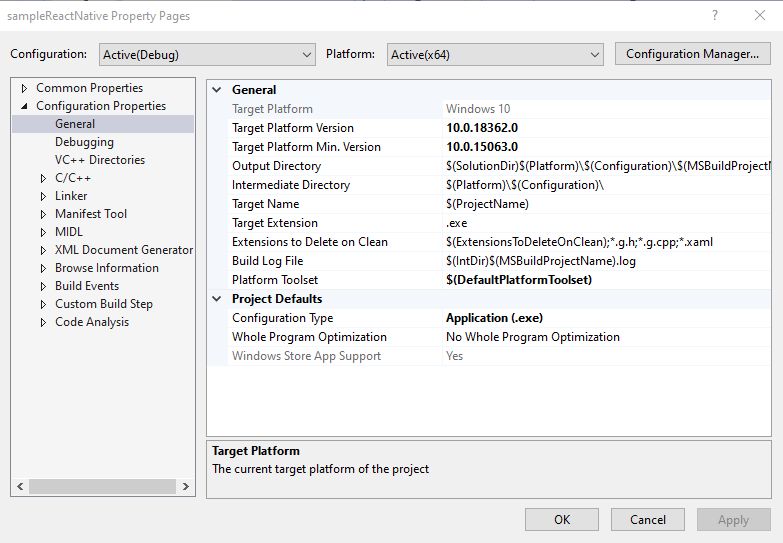Expand the XML Document Generator arrow
Screen dimensions: 783x543
pos(43,250)
